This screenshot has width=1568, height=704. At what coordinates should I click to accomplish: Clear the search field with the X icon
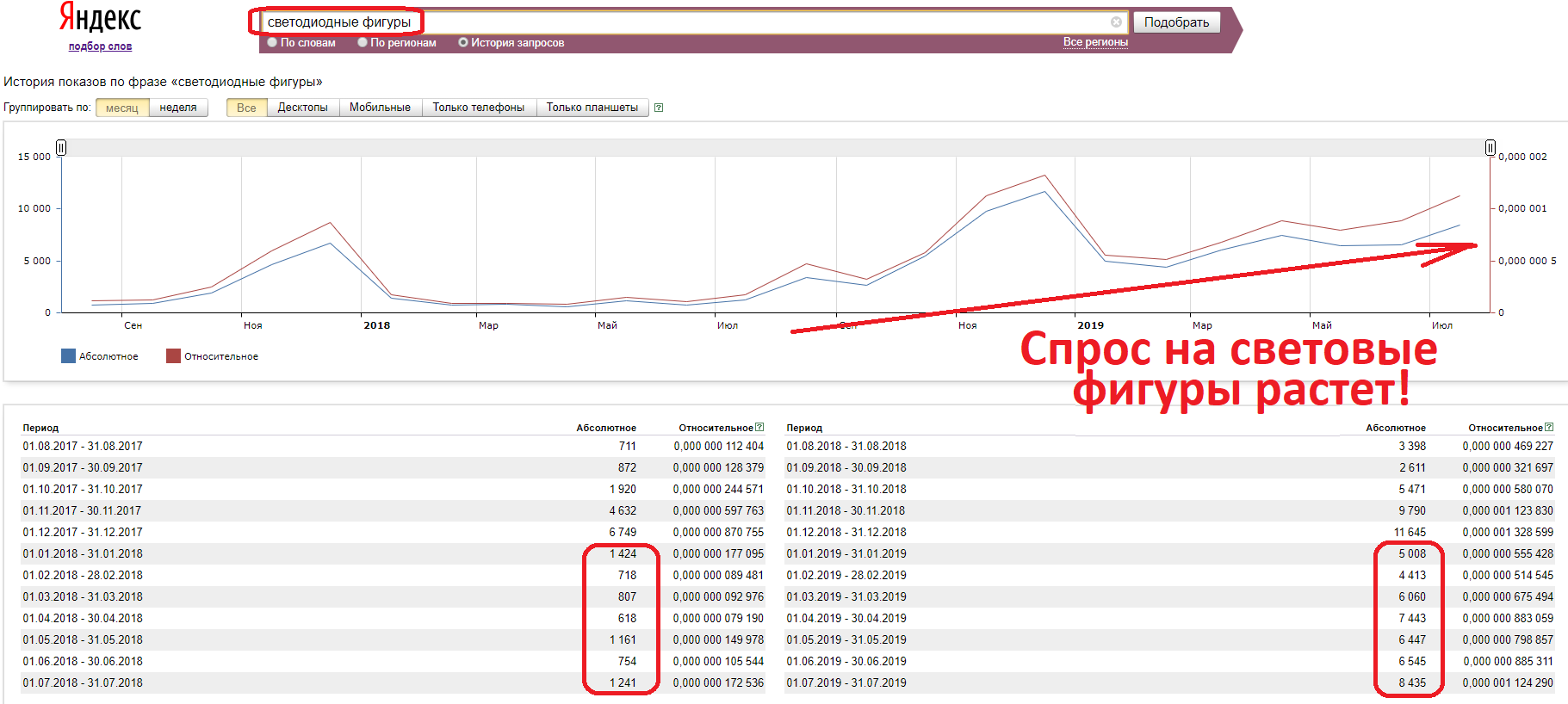pyautogui.click(x=1116, y=22)
